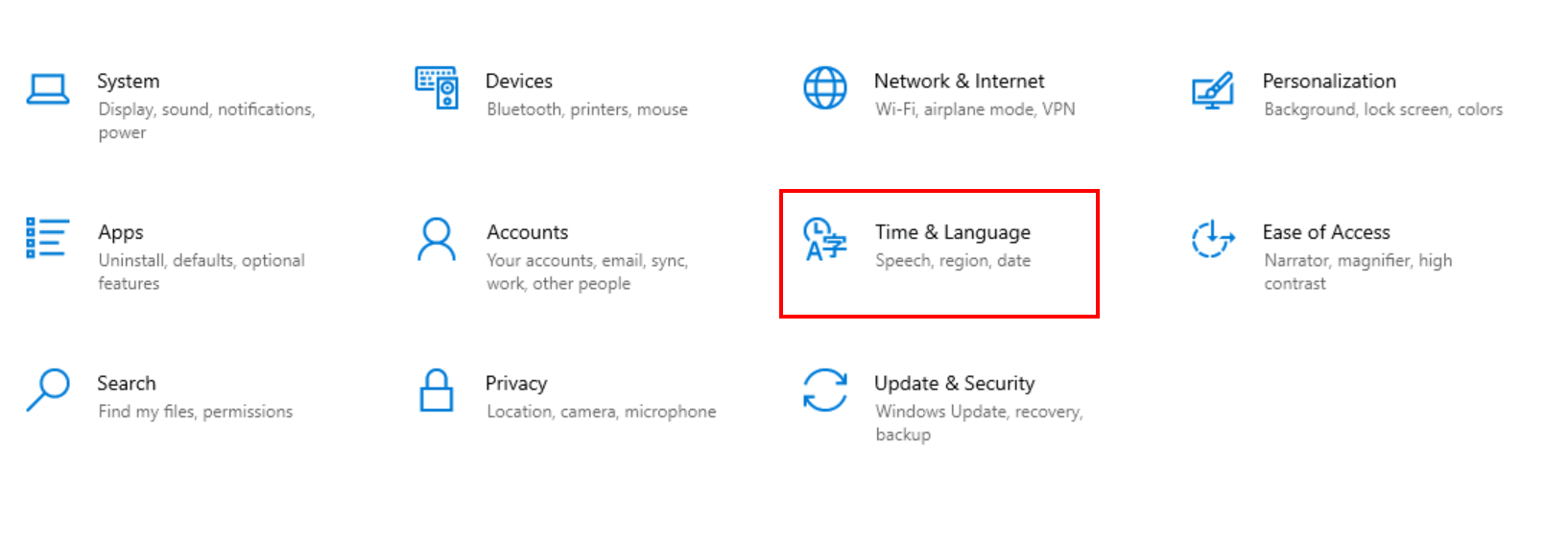Click the Personalization paintbrush icon
This screenshot has height=544, width=1568.
(1213, 90)
